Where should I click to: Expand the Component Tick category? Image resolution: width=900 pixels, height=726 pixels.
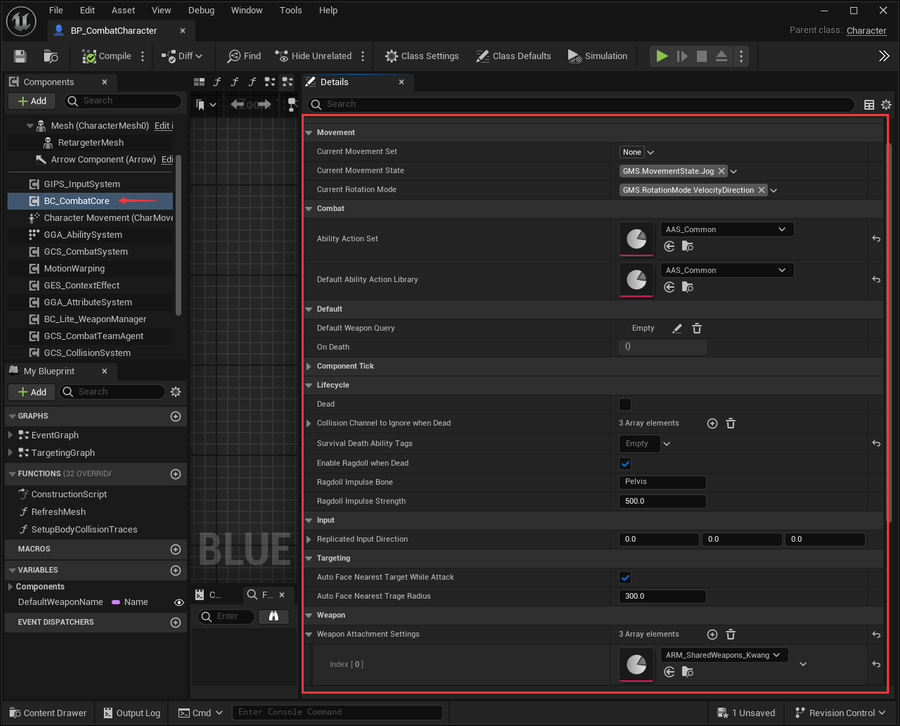pos(309,366)
